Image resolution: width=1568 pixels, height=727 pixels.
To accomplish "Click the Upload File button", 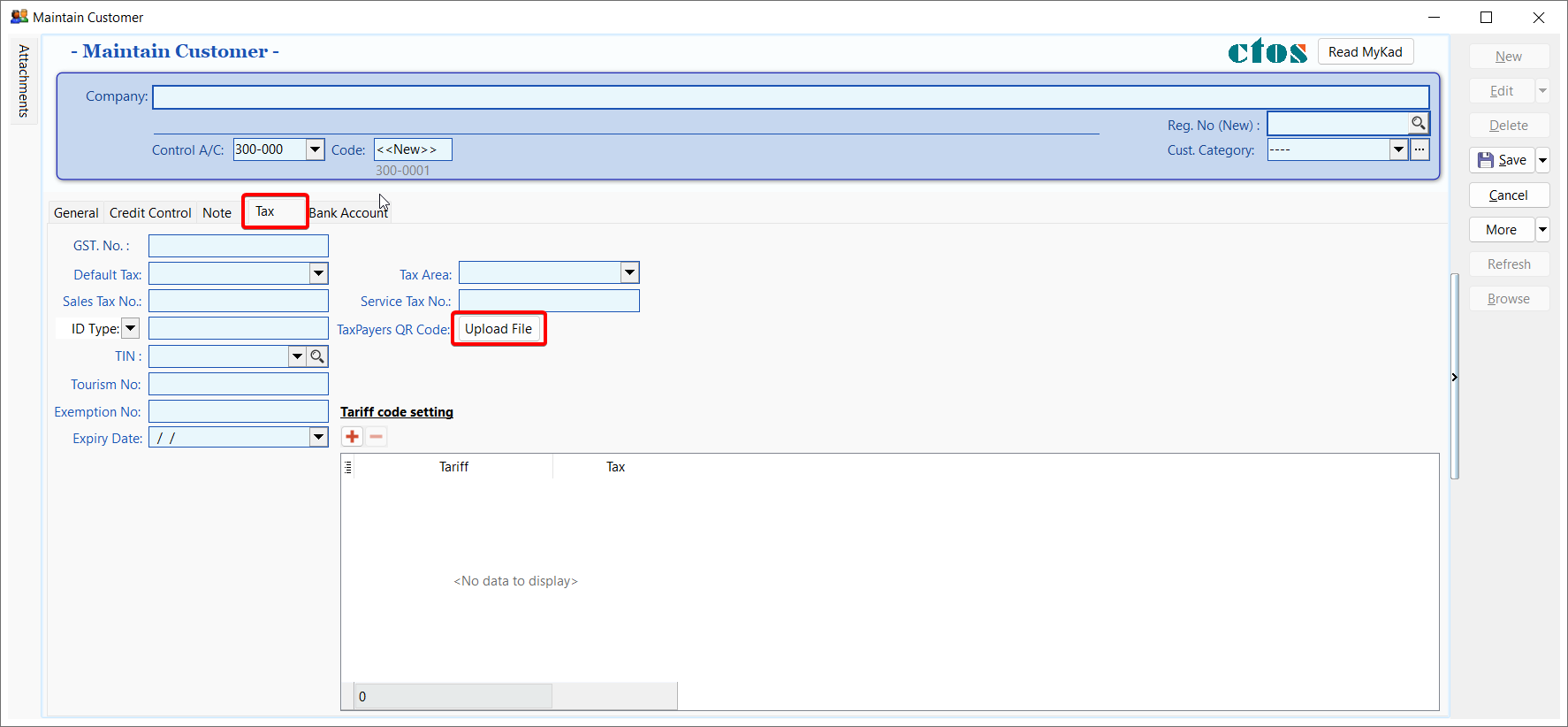I will (x=499, y=329).
